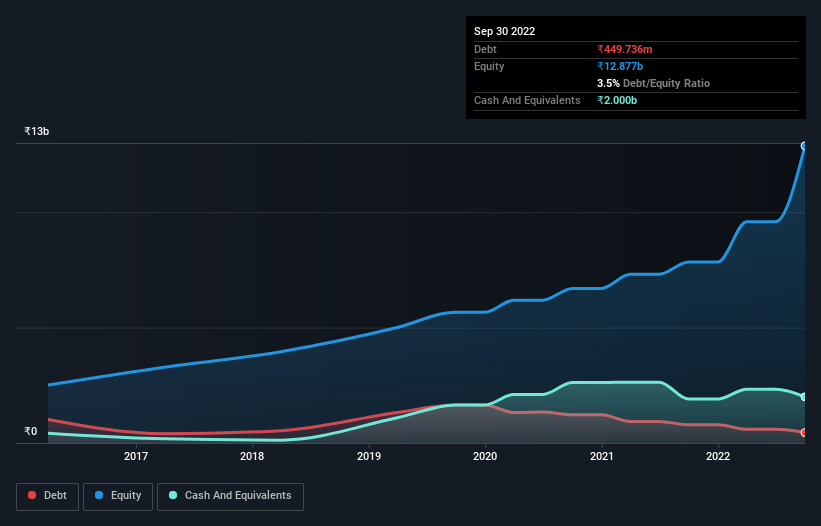Click Cash And Equivalents label in tooltip
The height and width of the screenshot is (526, 821).
527,100
